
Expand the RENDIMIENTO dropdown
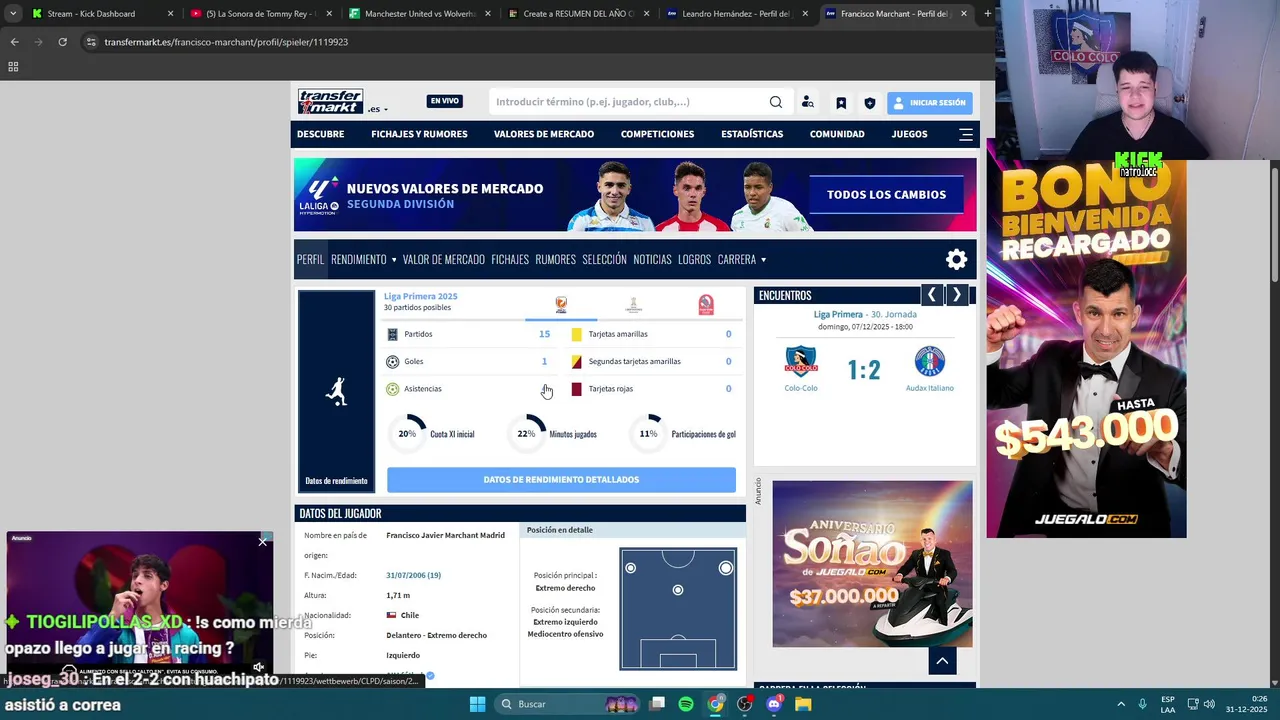(364, 259)
